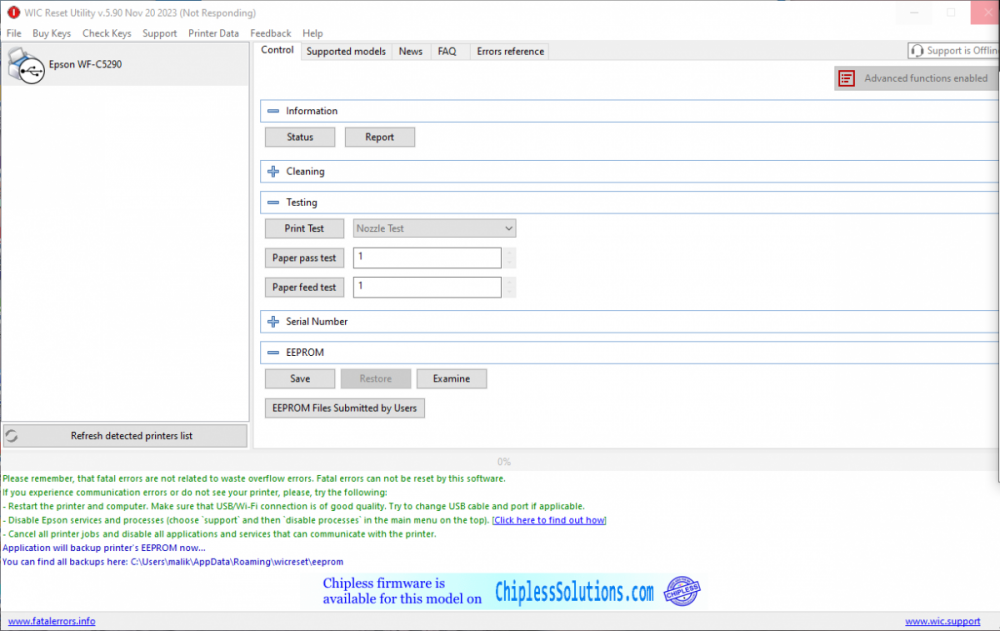Open the Printer Data menu
This screenshot has width=1000, height=631.
tap(213, 33)
